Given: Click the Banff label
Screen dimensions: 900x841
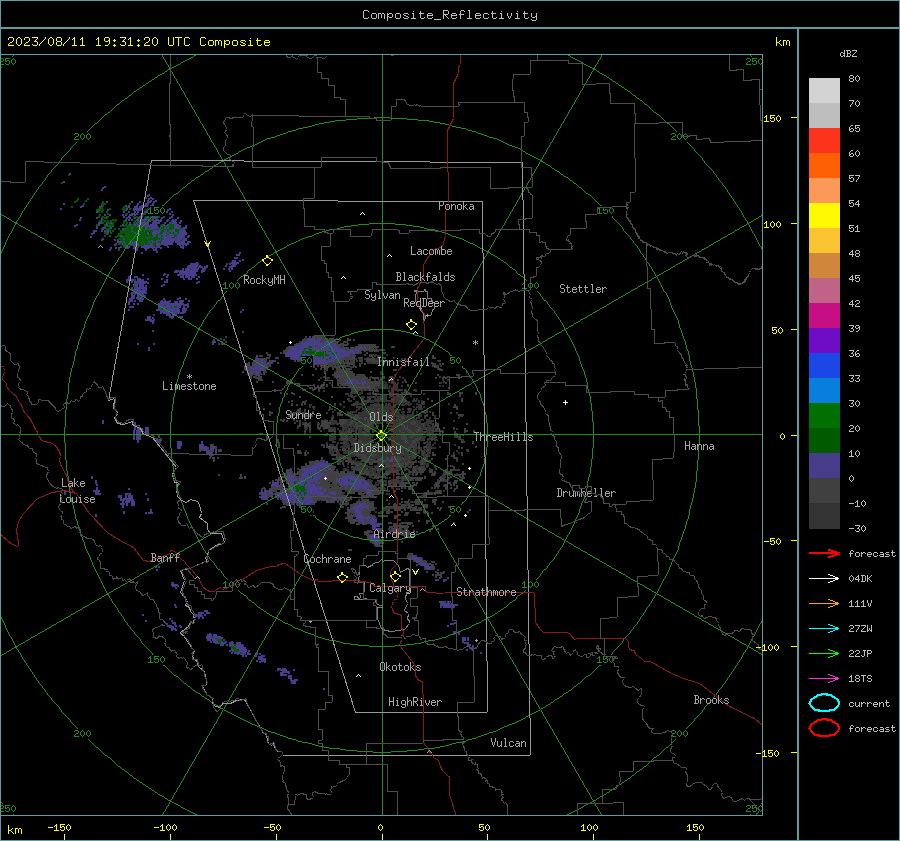Looking at the screenshot, I should tap(165, 557).
